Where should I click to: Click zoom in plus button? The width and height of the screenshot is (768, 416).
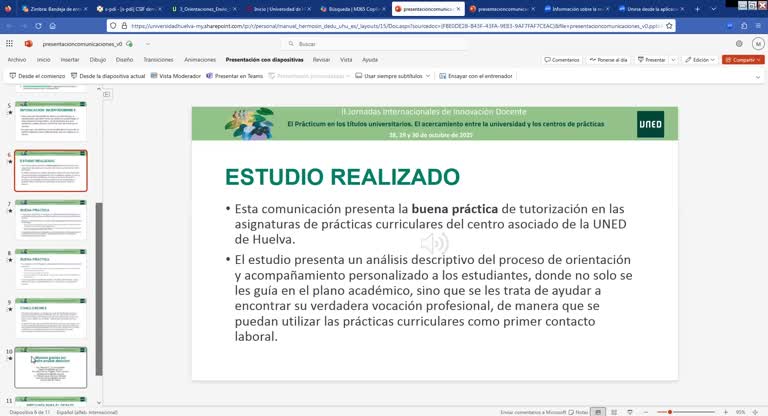pos(725,412)
